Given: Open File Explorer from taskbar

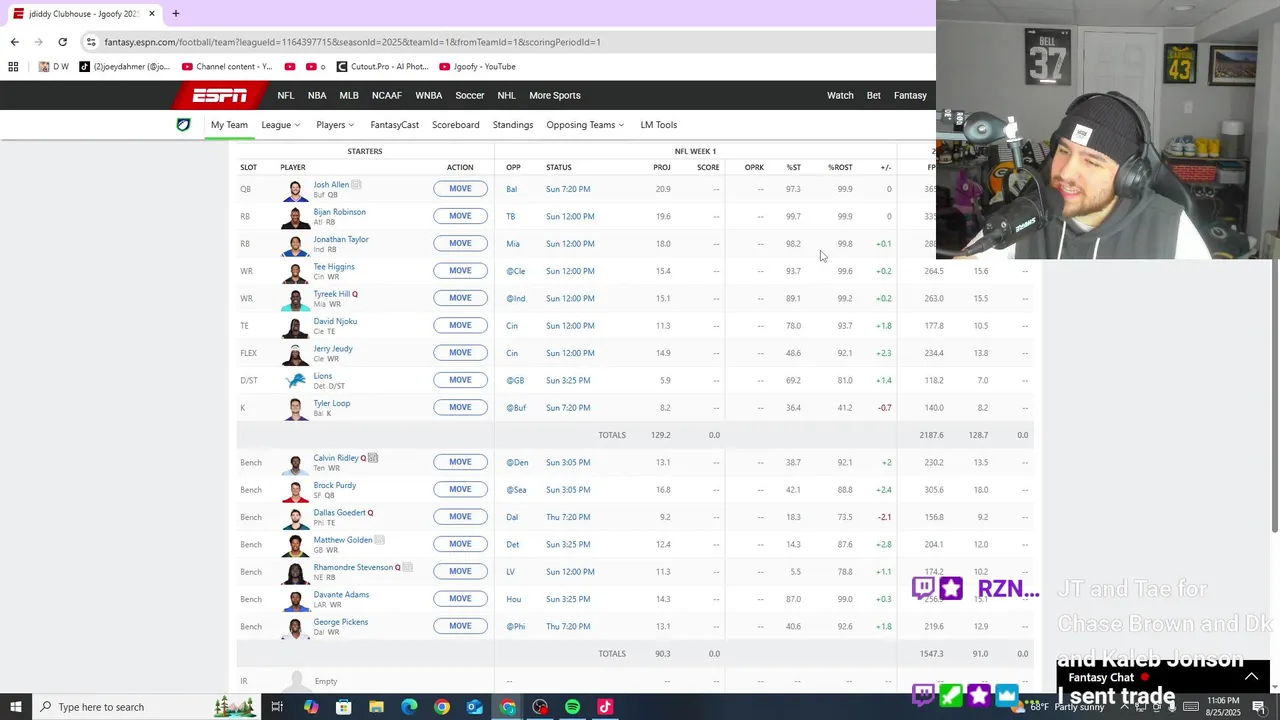Looking at the screenshot, I should click(x=376, y=707).
